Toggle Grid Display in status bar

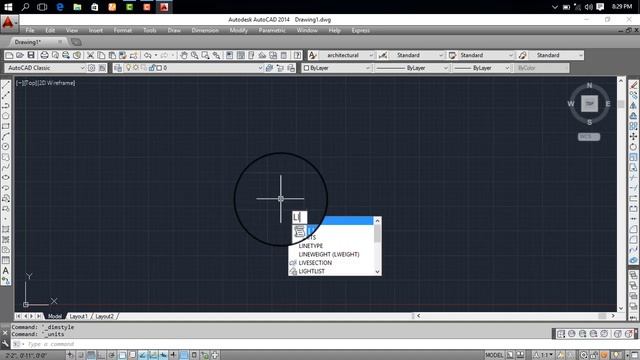click(x=91, y=355)
